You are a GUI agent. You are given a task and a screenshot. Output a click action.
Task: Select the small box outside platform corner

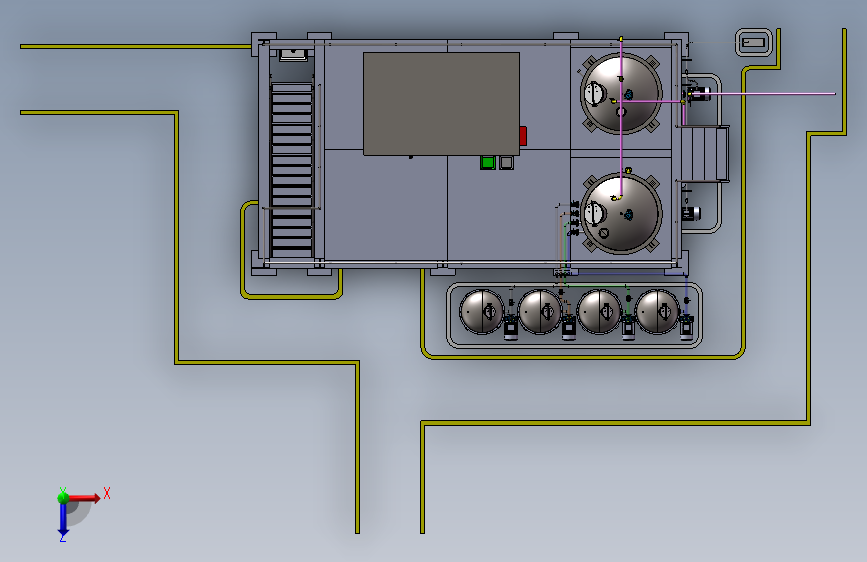point(754,43)
